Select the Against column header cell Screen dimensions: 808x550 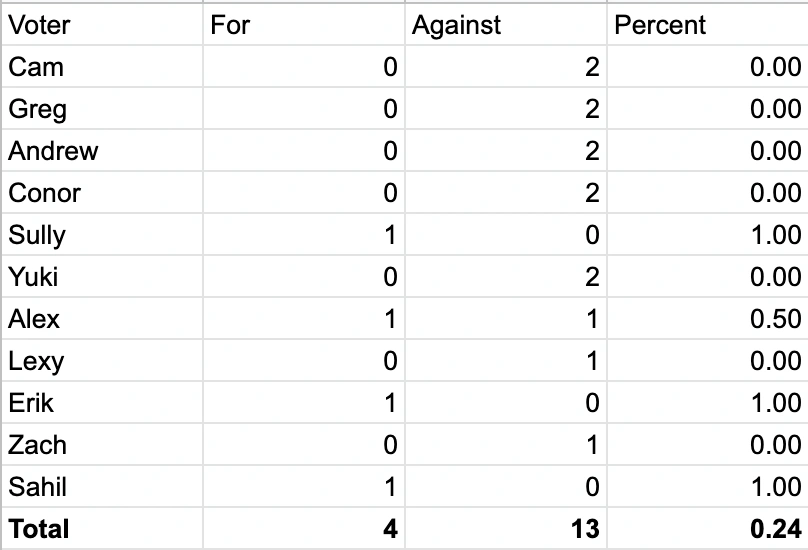pos(505,25)
